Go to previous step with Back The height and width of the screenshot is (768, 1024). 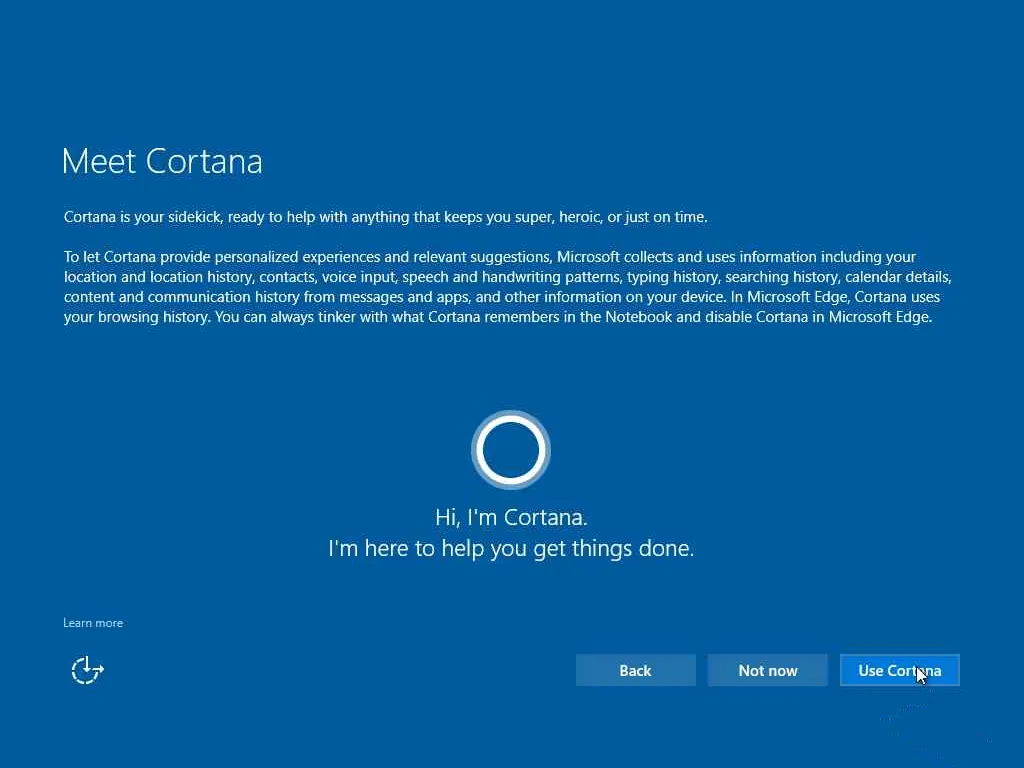point(635,670)
